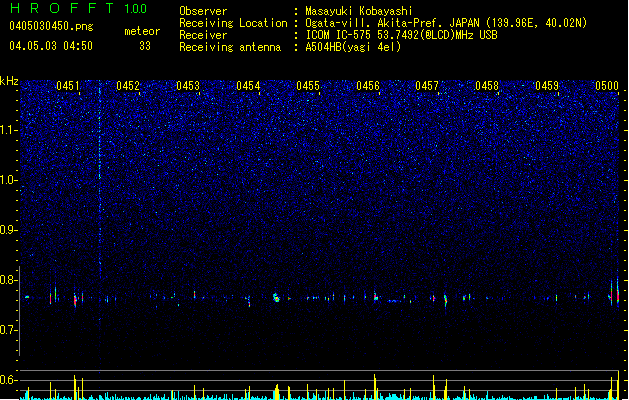The width and height of the screenshot is (629, 400).
Task: Click the 0455 time marker
Action: point(308,86)
